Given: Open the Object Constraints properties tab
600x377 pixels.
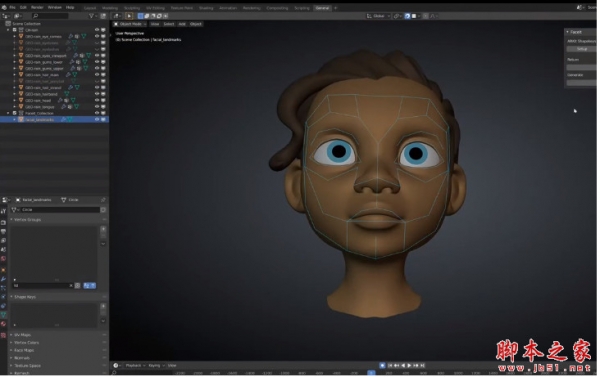Looking at the screenshot, I should (3, 306).
